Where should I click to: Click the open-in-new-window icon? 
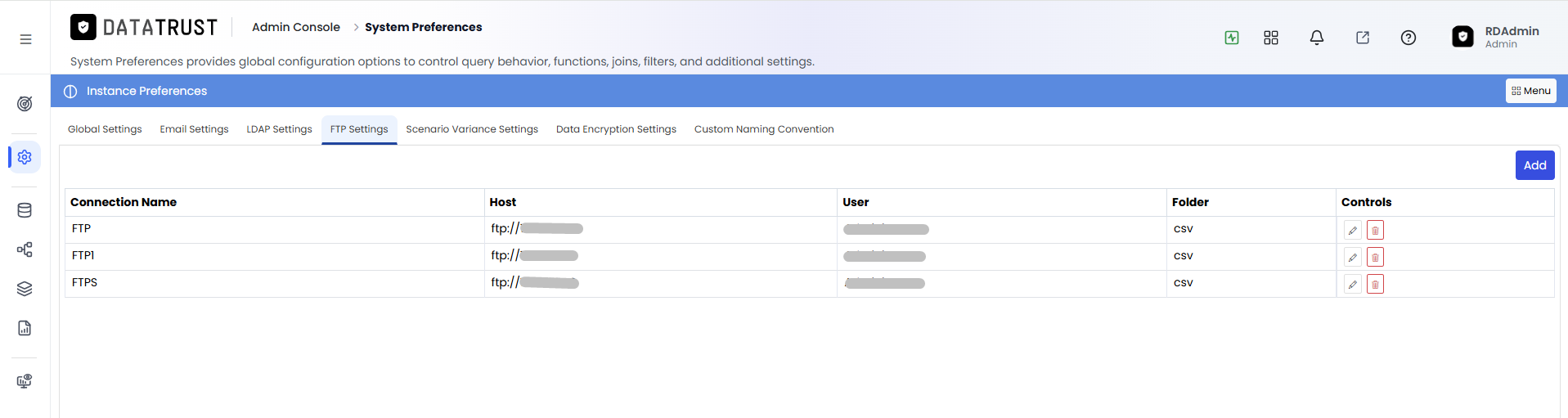pyautogui.click(x=1363, y=38)
